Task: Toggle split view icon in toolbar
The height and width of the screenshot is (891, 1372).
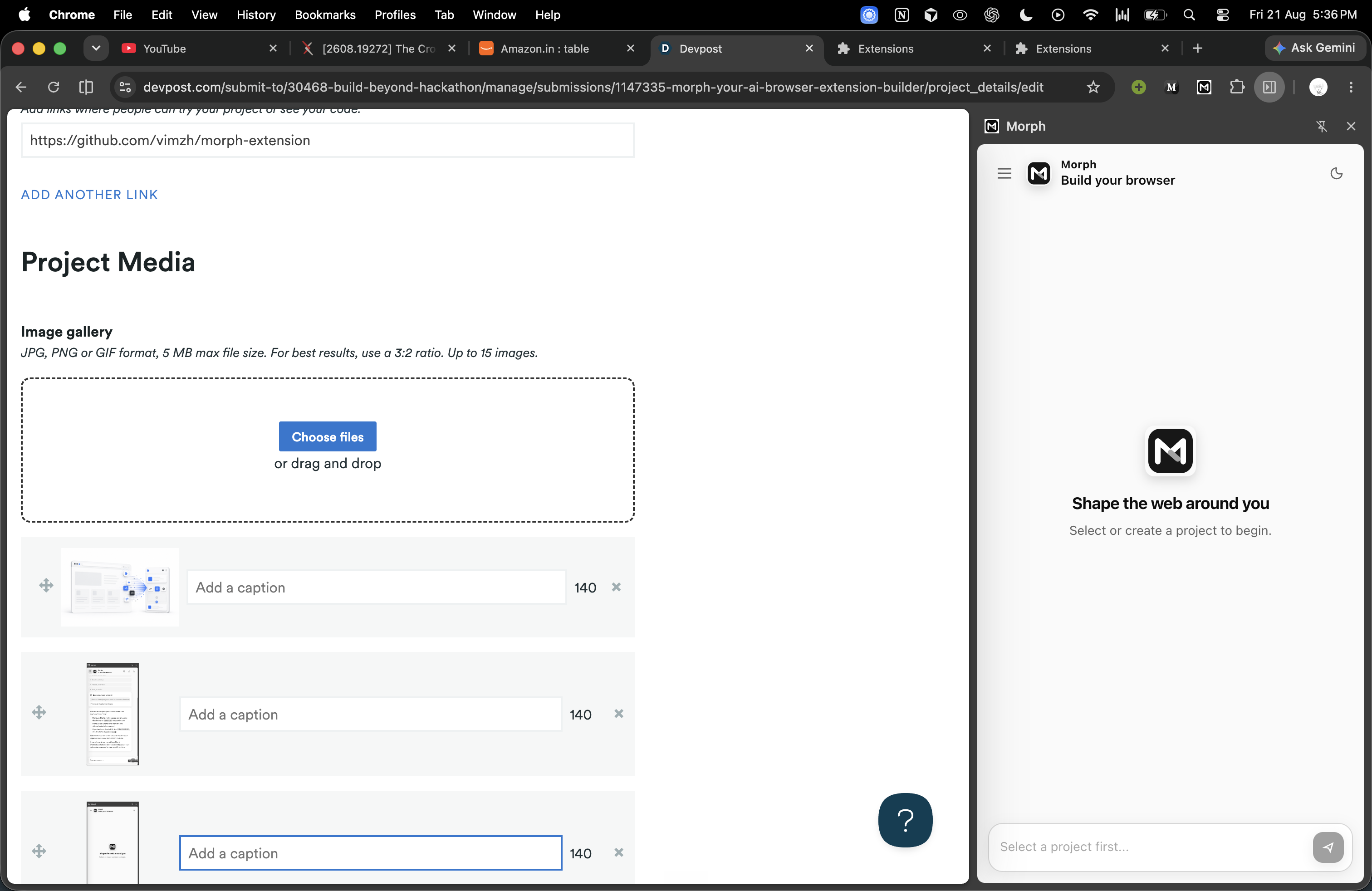Action: point(86,88)
